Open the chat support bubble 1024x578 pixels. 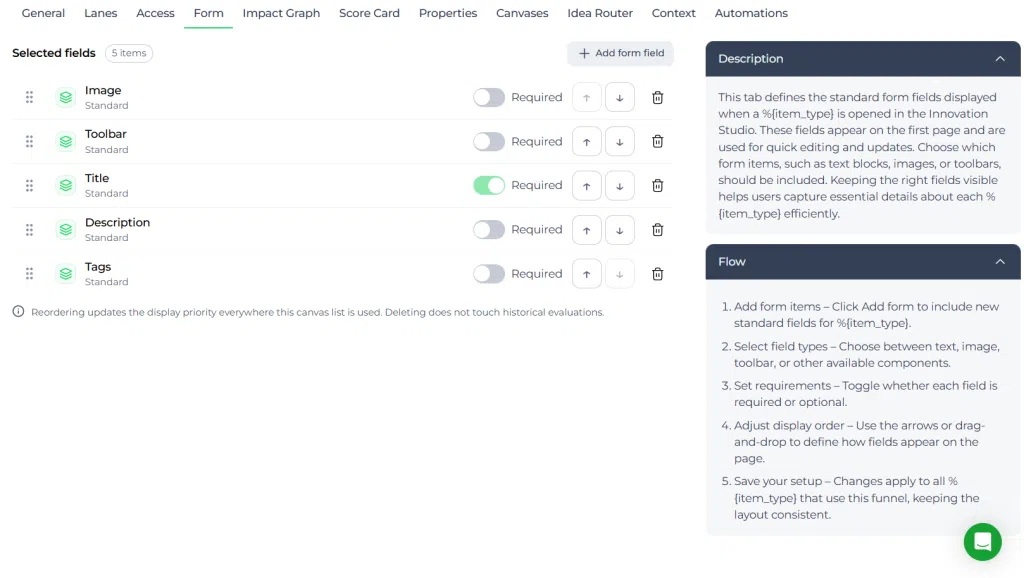982,541
